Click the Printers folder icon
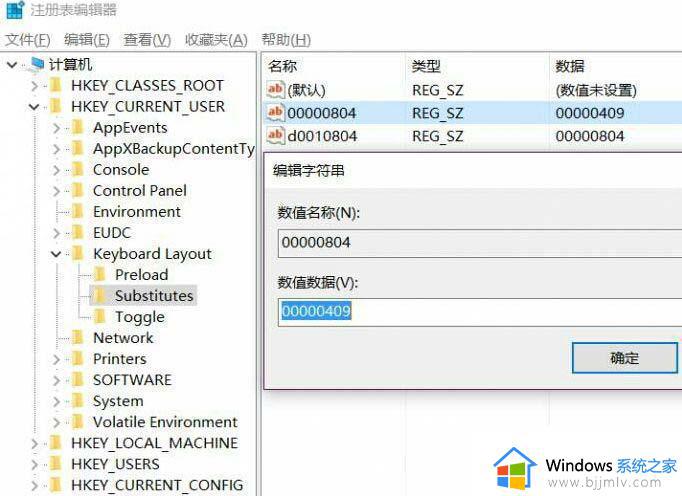The height and width of the screenshot is (496, 682). click(x=77, y=359)
